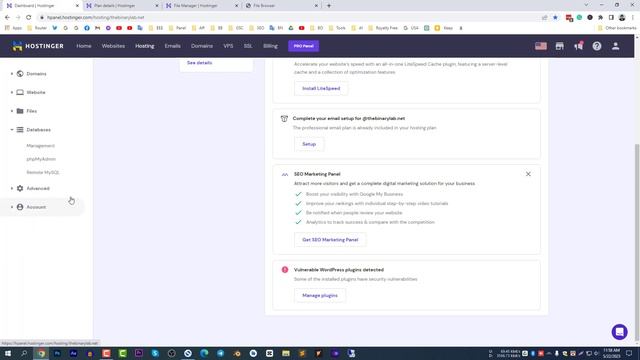Click the red vulnerability warning icon
The height and width of the screenshot is (360, 640).
pos(285,270)
